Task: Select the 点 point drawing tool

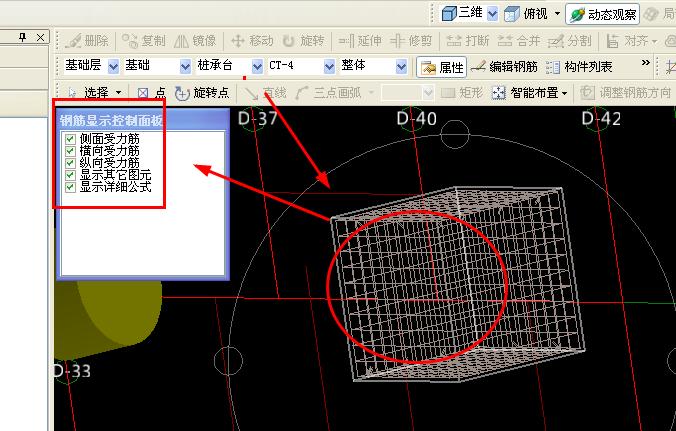Action: pyautogui.click(x=151, y=93)
